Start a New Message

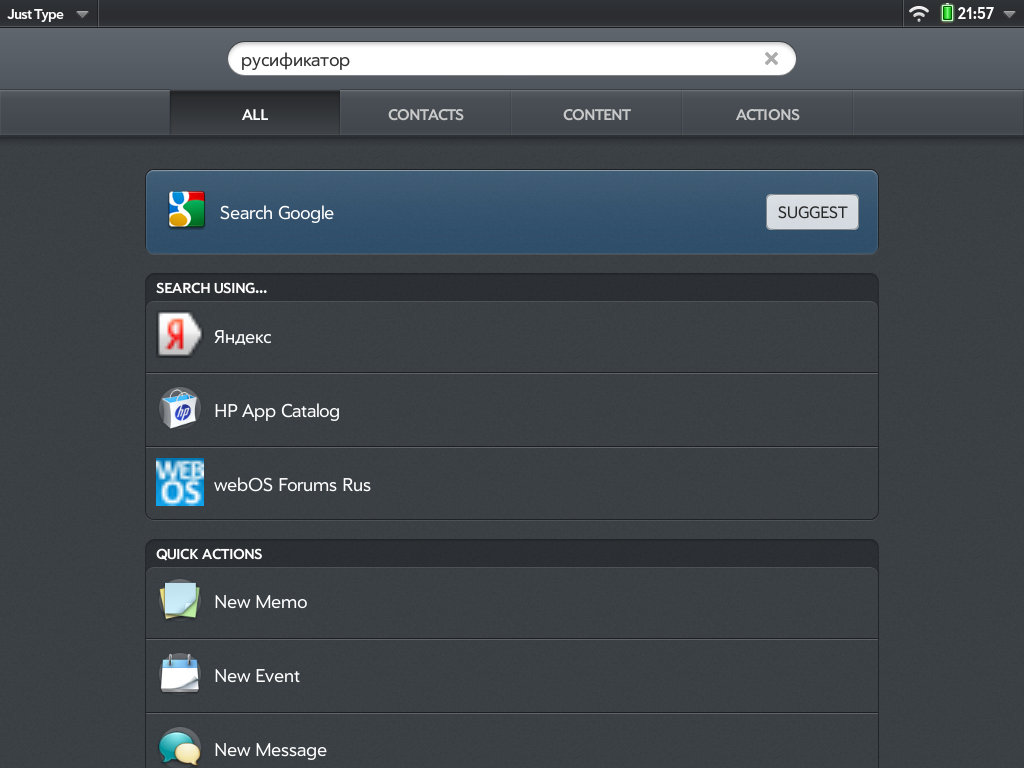coord(512,741)
